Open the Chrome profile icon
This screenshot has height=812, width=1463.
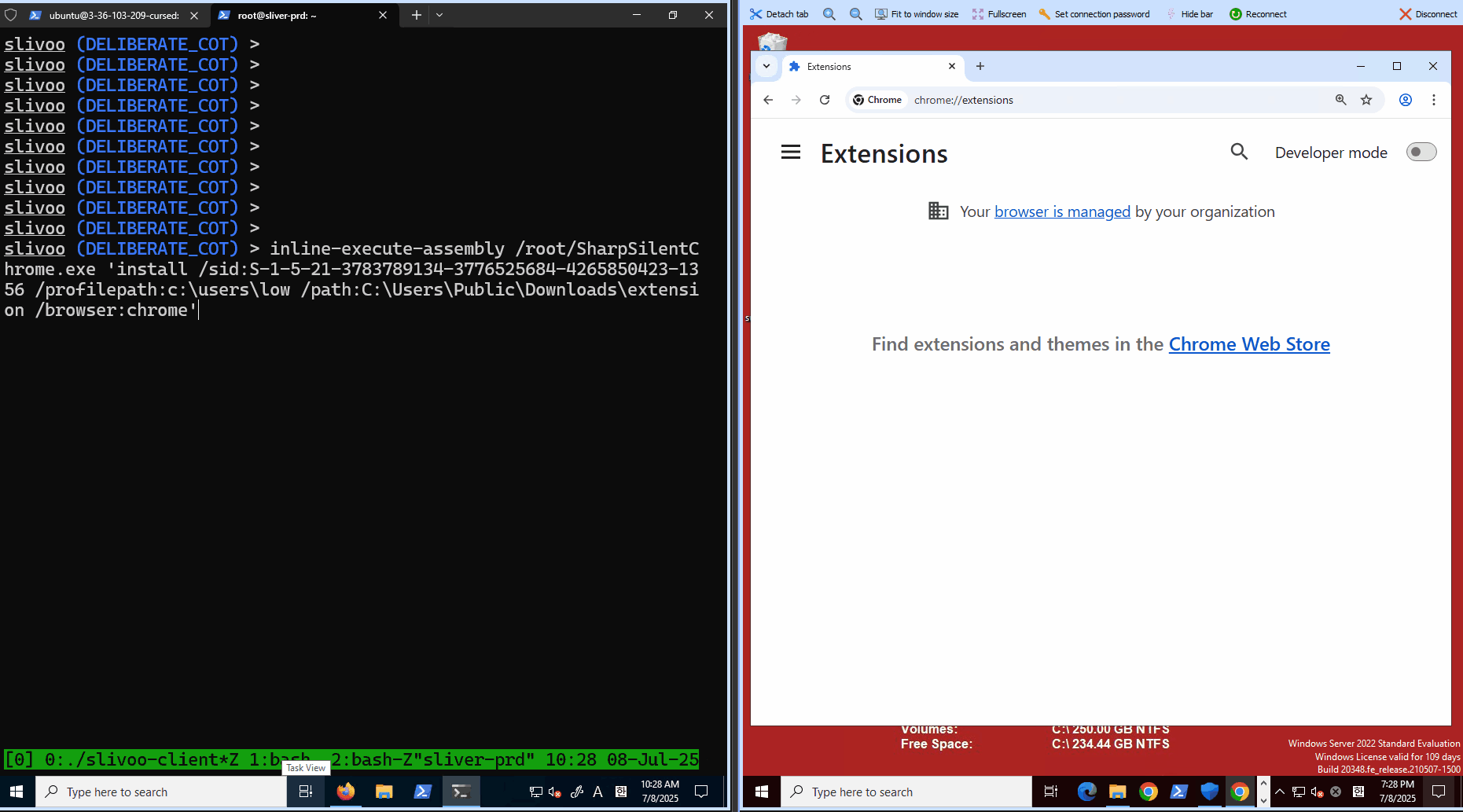coord(1406,100)
